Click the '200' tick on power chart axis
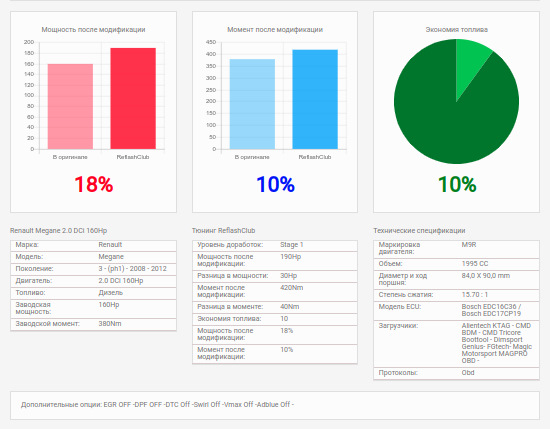550x429 pixels. 29,42
